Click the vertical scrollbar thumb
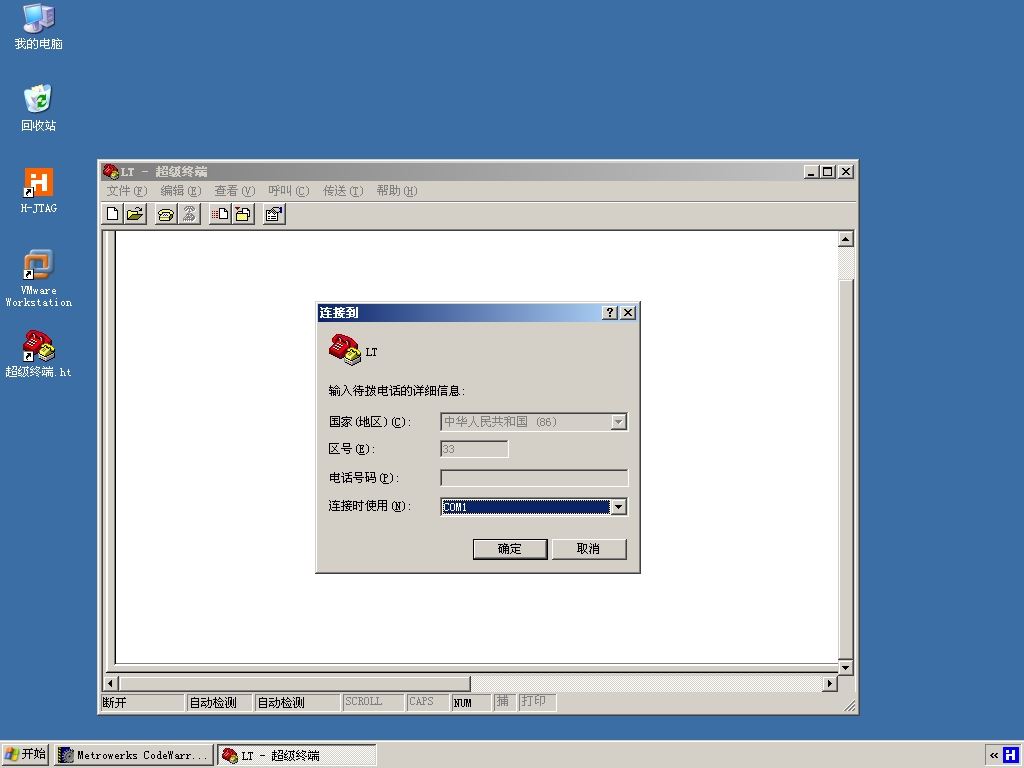 click(x=846, y=469)
